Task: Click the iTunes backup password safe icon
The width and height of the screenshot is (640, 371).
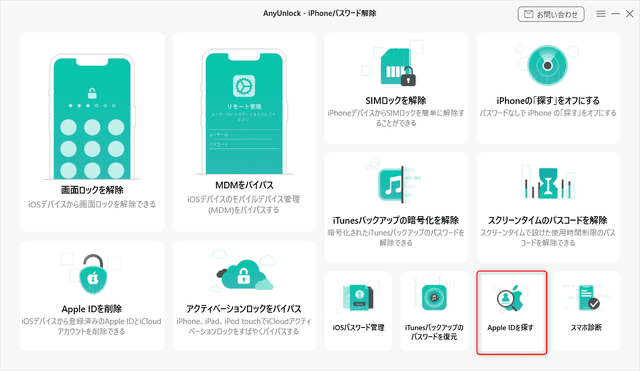Action: 434,298
